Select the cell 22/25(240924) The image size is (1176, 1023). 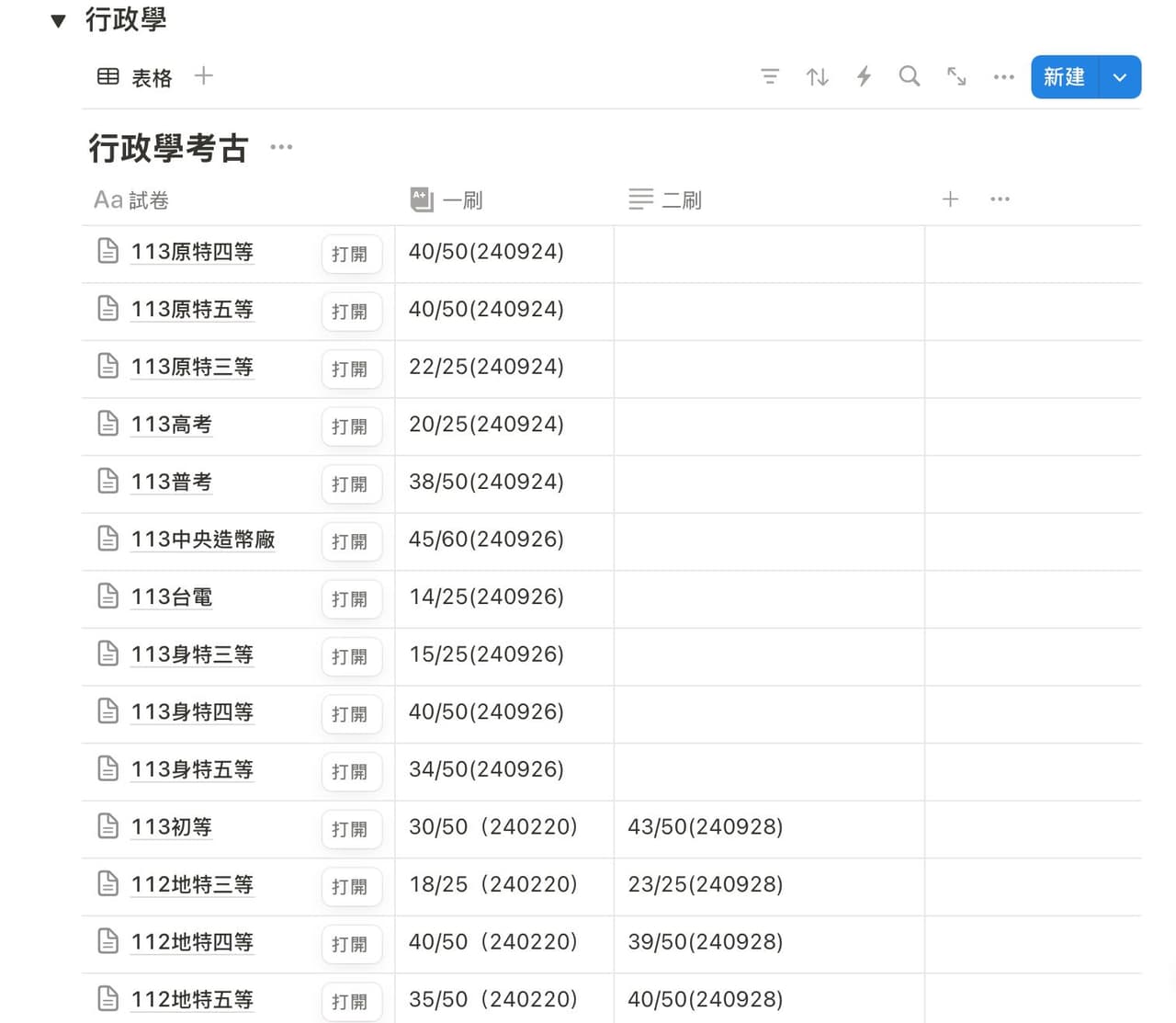point(504,369)
